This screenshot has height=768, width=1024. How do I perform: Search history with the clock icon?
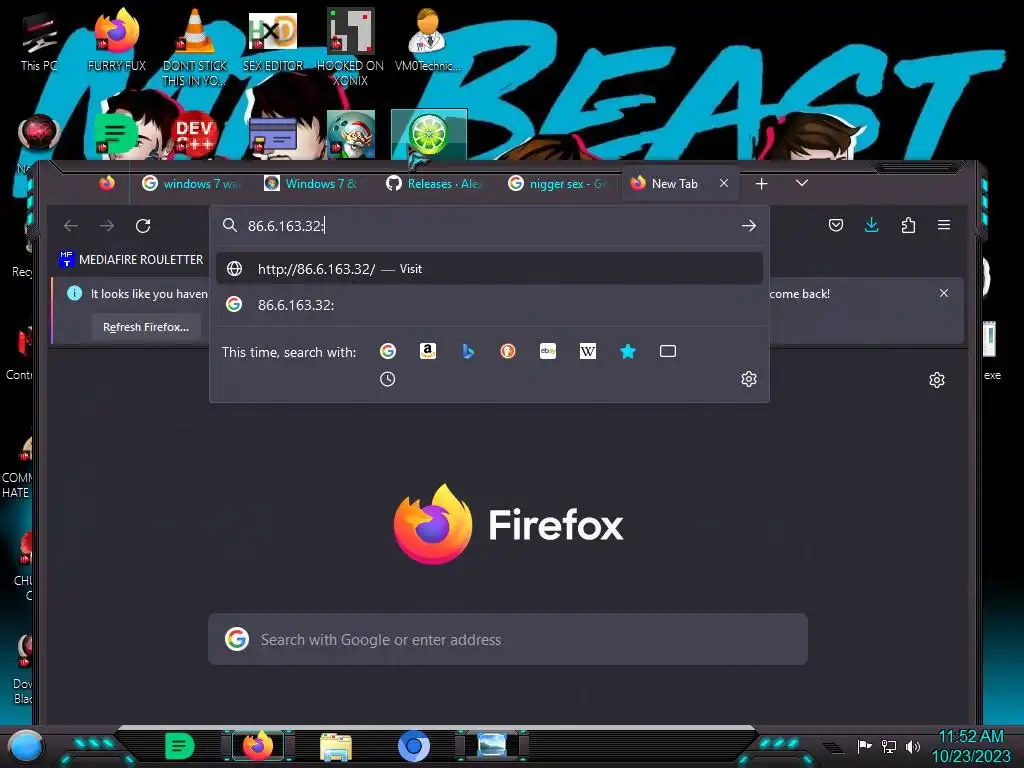387,379
